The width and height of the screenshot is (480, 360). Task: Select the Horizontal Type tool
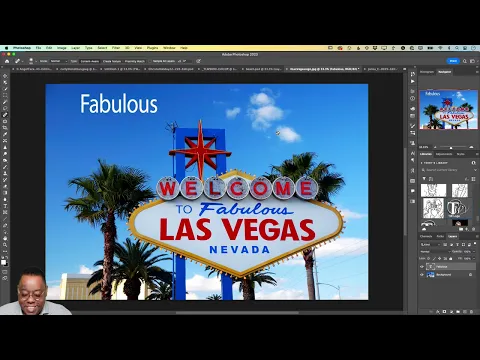(x=5, y=206)
